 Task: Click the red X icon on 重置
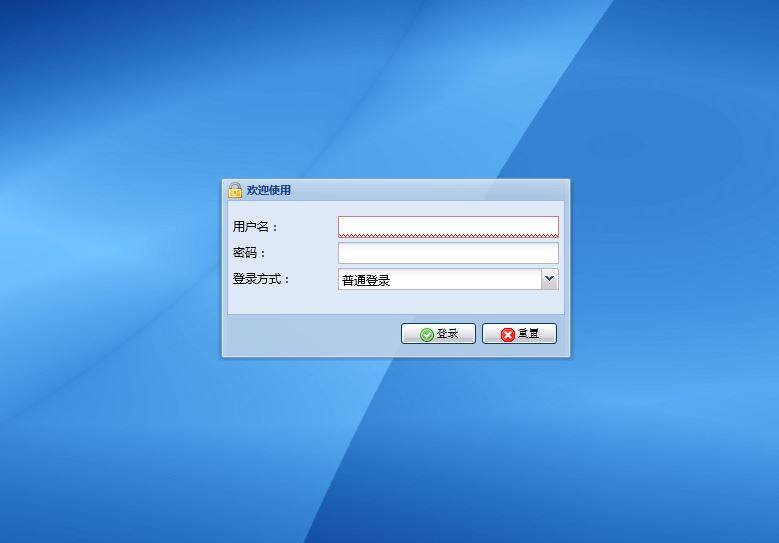508,334
